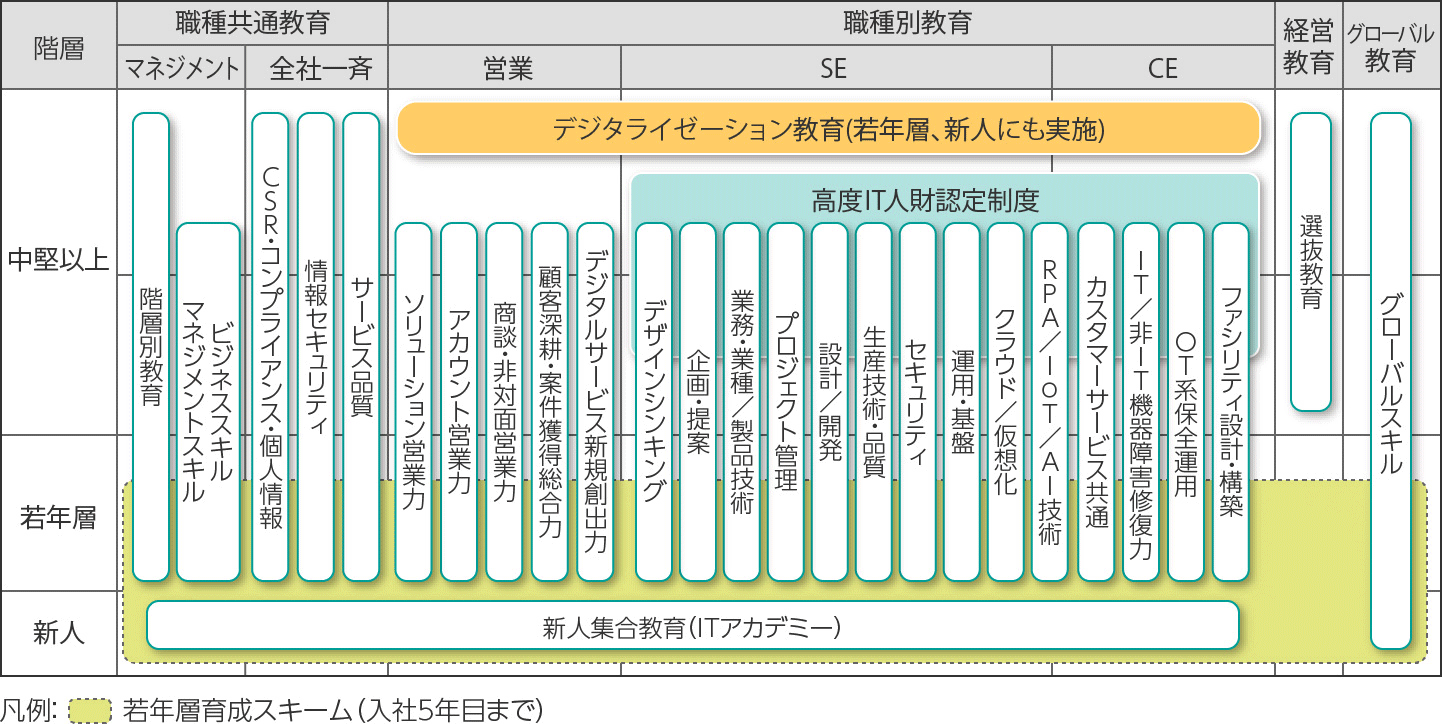Select the アカウント営業力 box

pos(459,402)
